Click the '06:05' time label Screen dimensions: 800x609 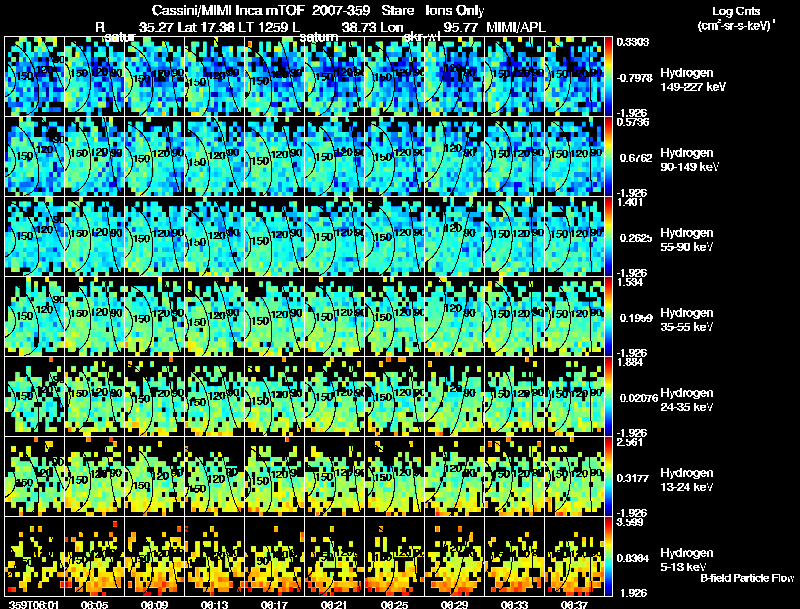94,604
